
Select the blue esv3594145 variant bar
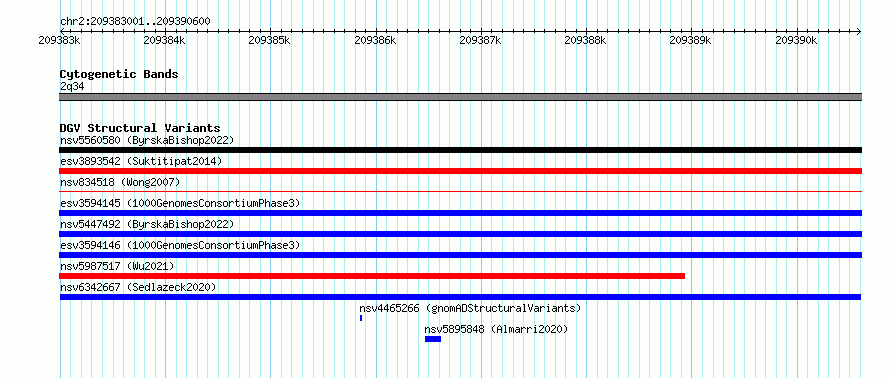(x=460, y=213)
